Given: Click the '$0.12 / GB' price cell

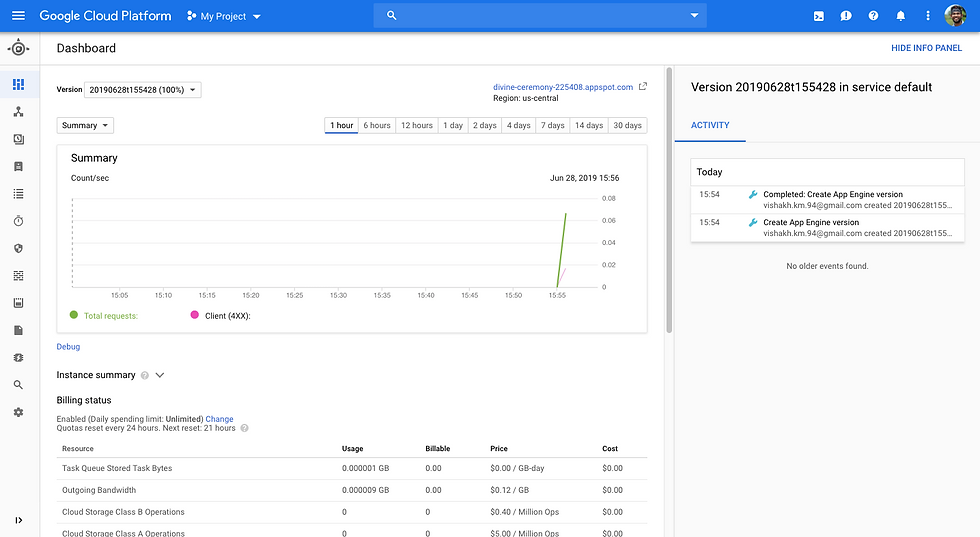Looking at the screenshot, I should point(509,490).
